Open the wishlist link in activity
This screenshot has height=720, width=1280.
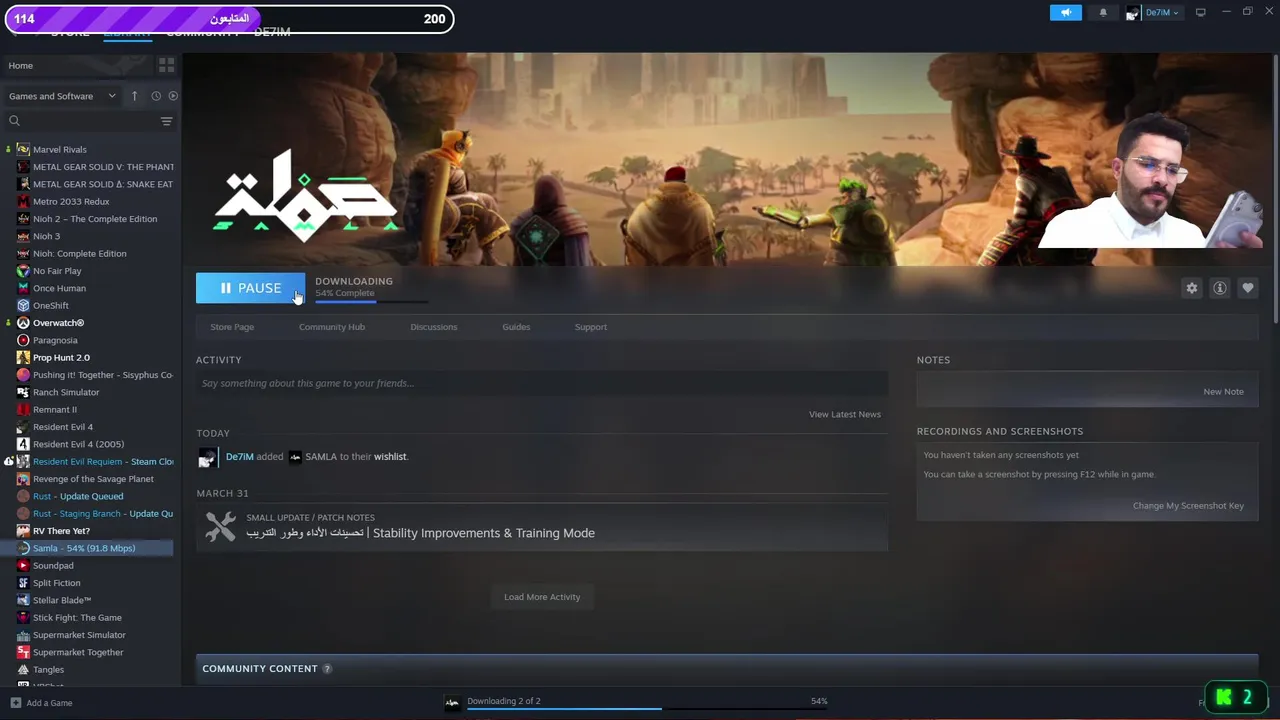point(390,456)
